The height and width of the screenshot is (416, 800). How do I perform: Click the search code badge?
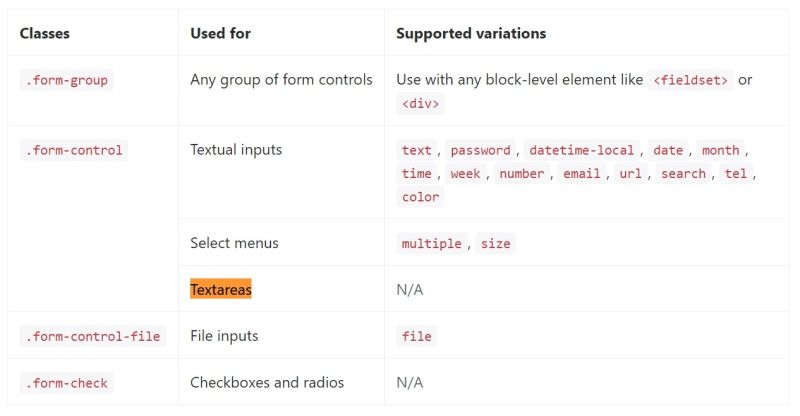pyautogui.click(x=683, y=174)
